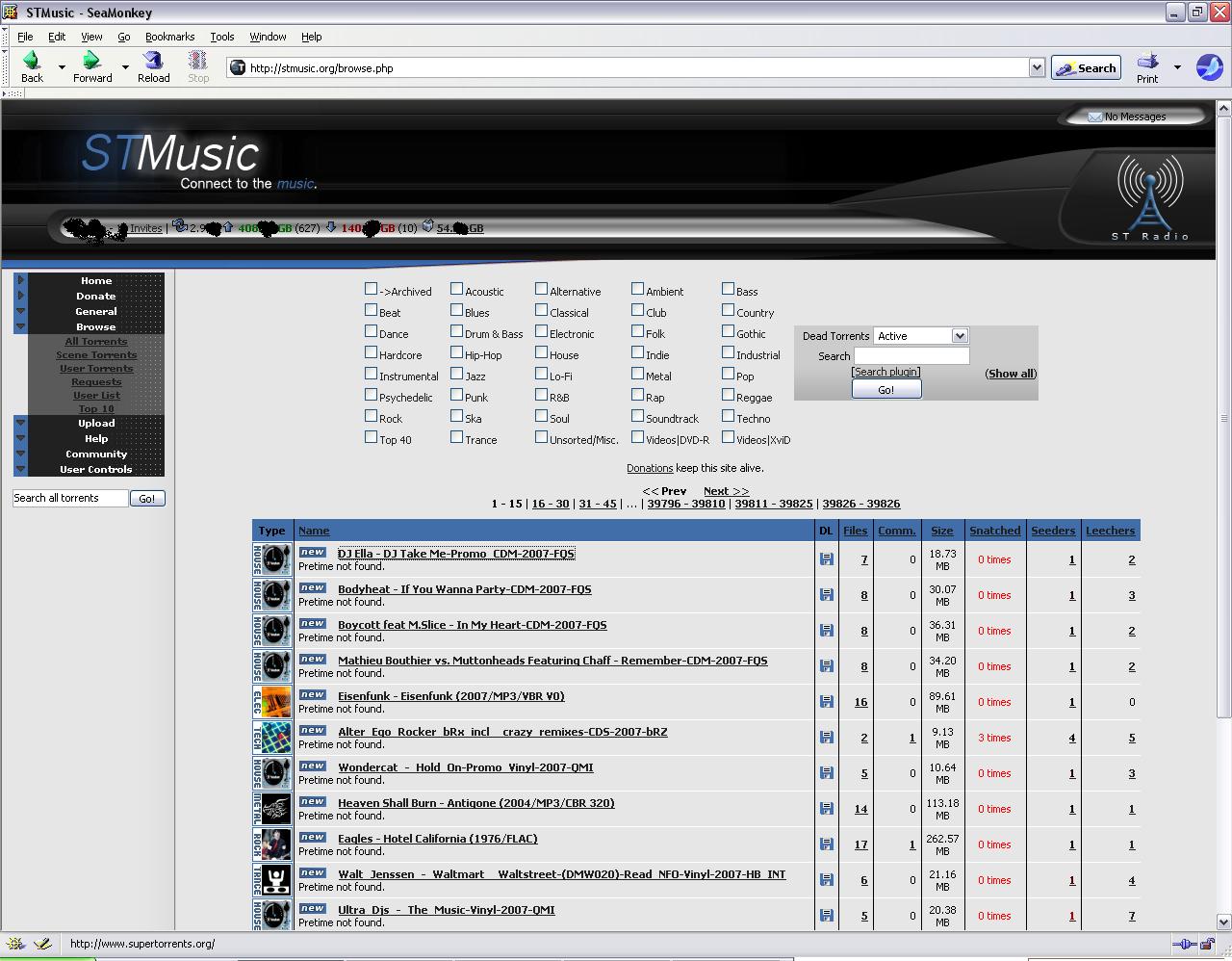Image resolution: width=1232 pixels, height=961 pixels.
Task: Check the Acoustic category checkbox
Action: pyautogui.click(x=456, y=289)
